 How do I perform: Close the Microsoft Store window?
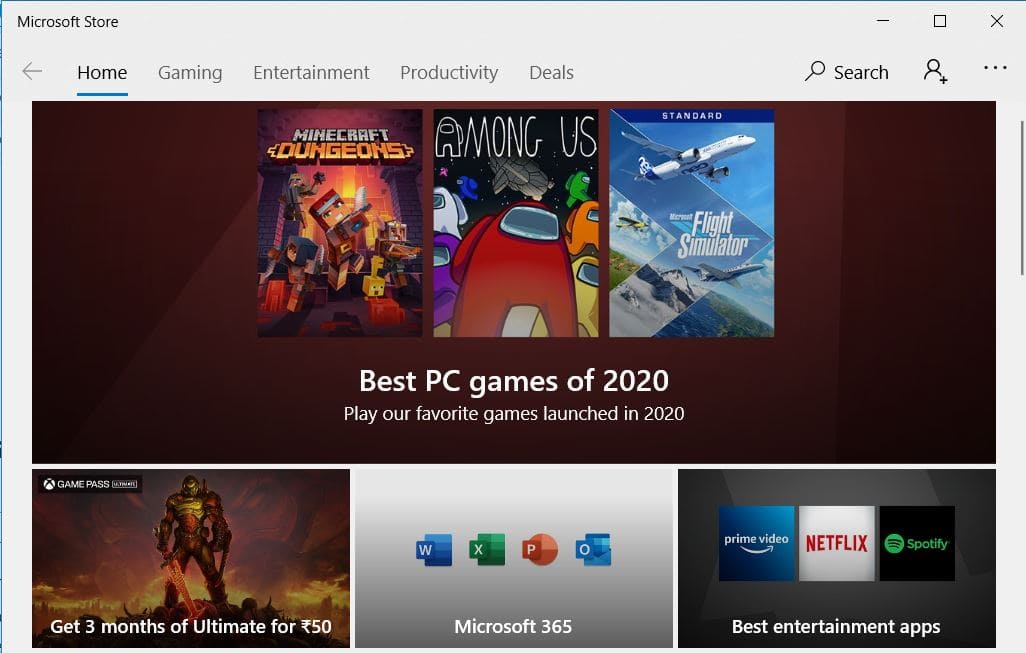coord(997,21)
